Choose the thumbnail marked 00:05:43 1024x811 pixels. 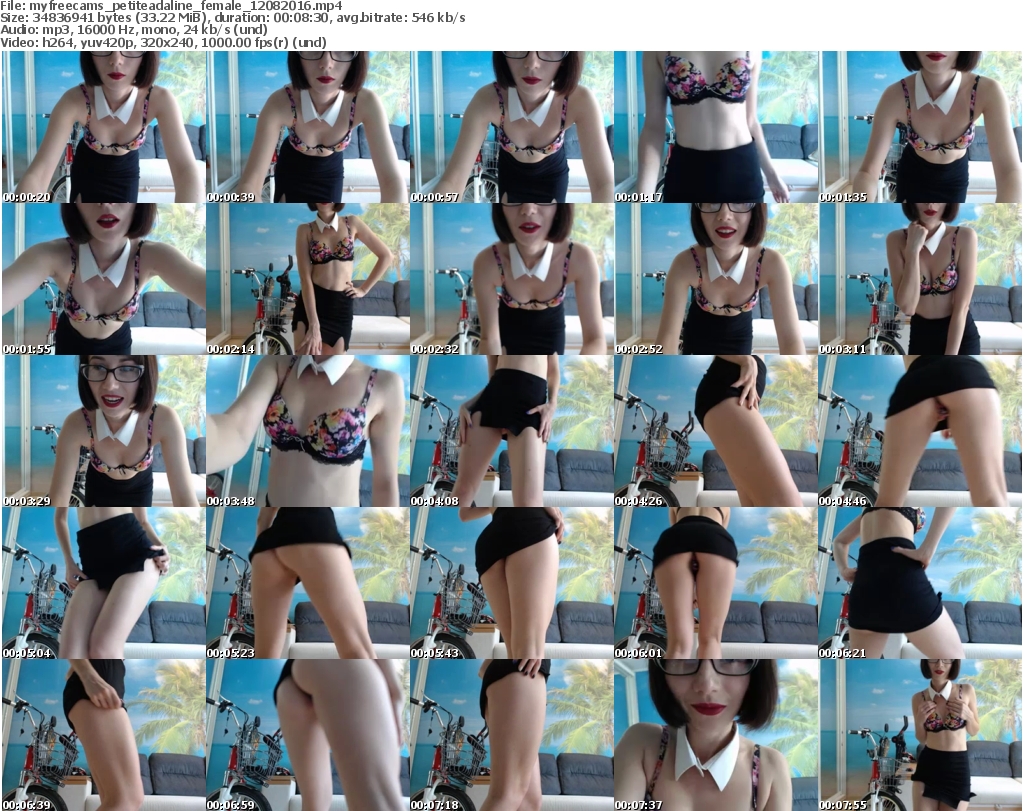click(511, 583)
